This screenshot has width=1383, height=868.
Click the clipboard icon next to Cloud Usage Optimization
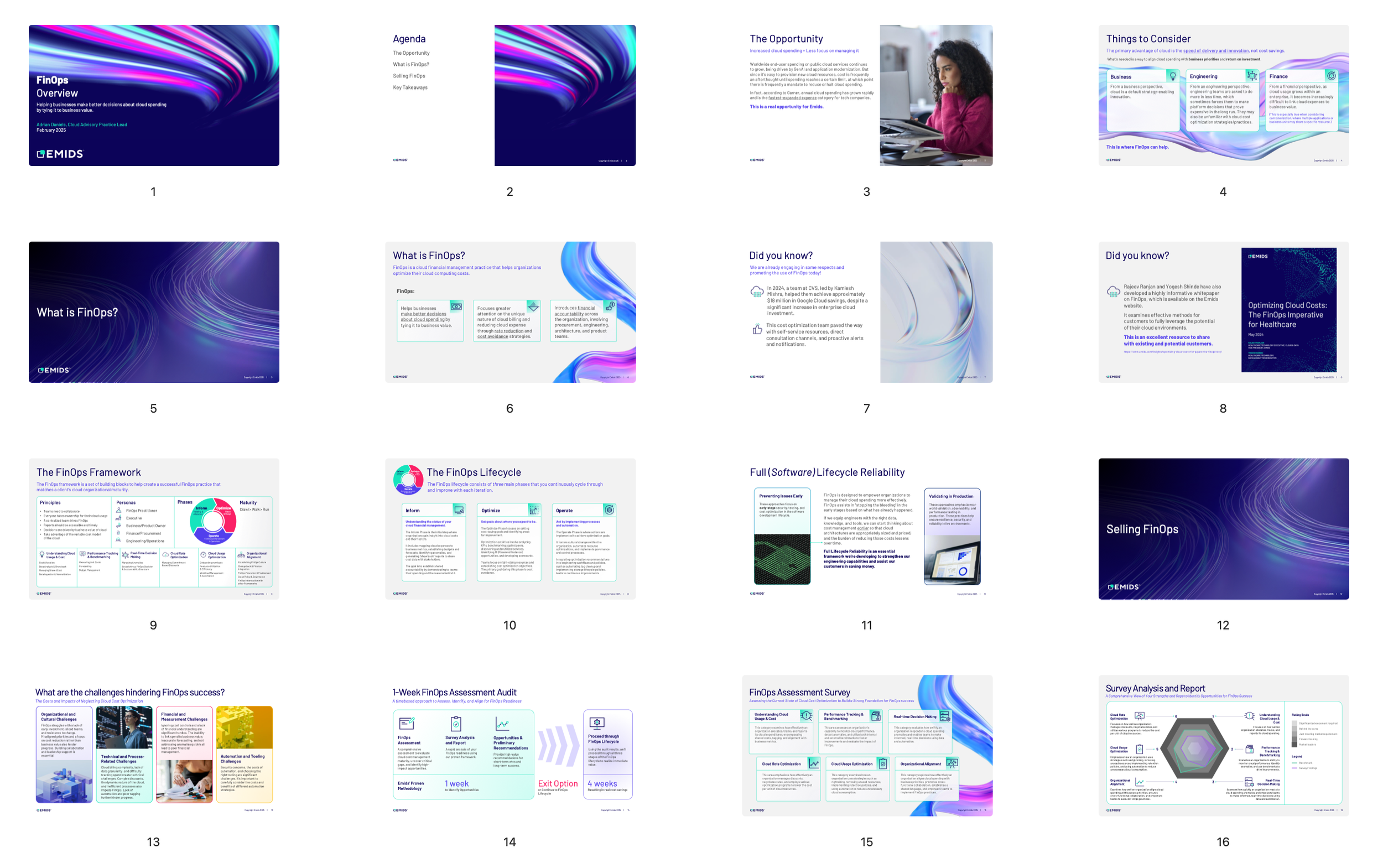883,763
